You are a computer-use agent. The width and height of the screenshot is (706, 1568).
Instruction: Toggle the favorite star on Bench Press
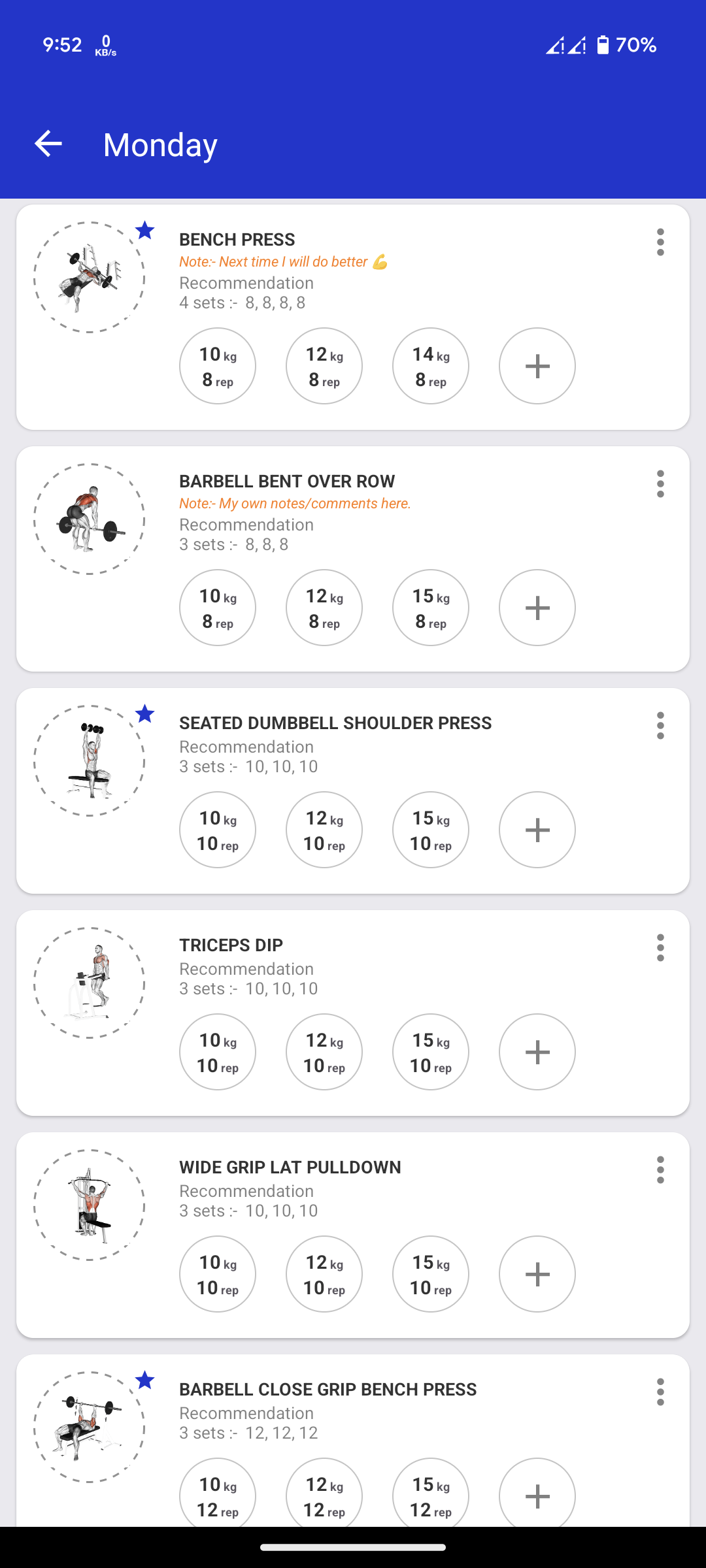point(144,230)
